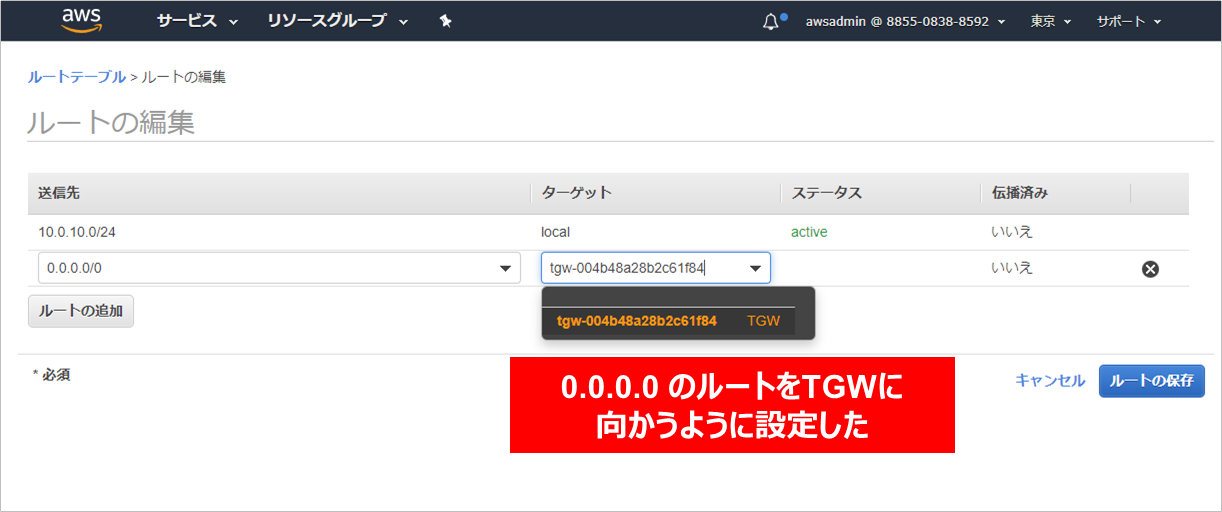
Task: Expand the destination 0.0.0.0/0 dropdown arrow
Action: pos(504,268)
